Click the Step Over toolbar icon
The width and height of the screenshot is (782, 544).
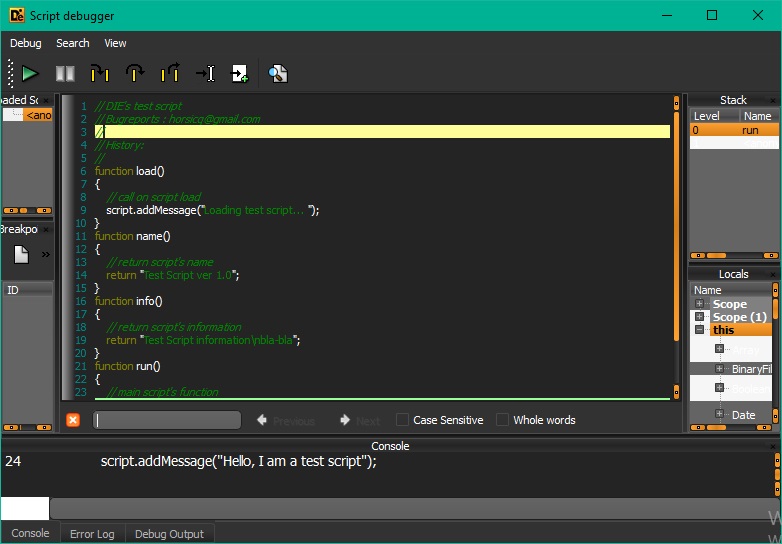pos(135,73)
